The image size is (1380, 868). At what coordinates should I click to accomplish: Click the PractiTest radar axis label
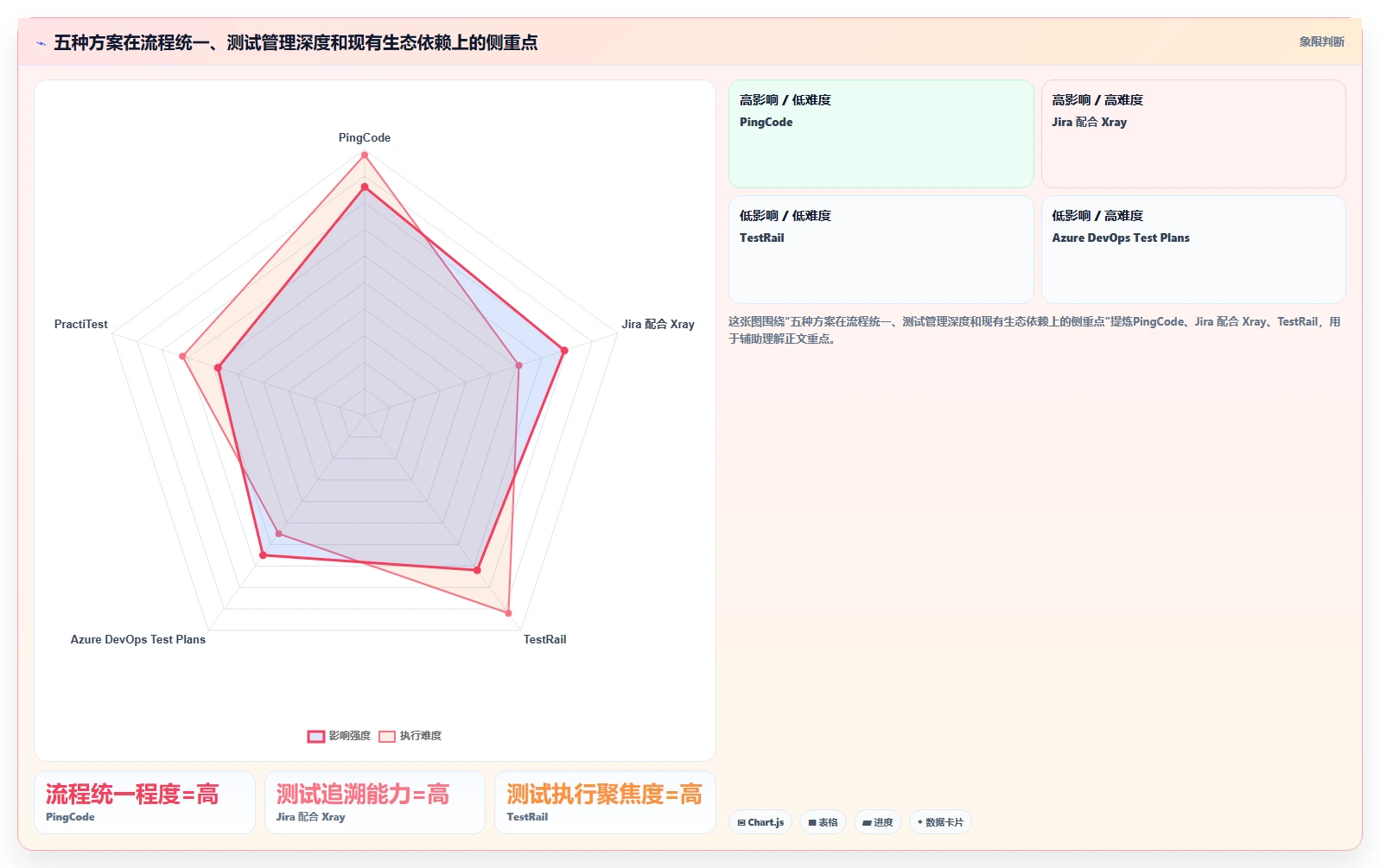pyautogui.click(x=81, y=324)
